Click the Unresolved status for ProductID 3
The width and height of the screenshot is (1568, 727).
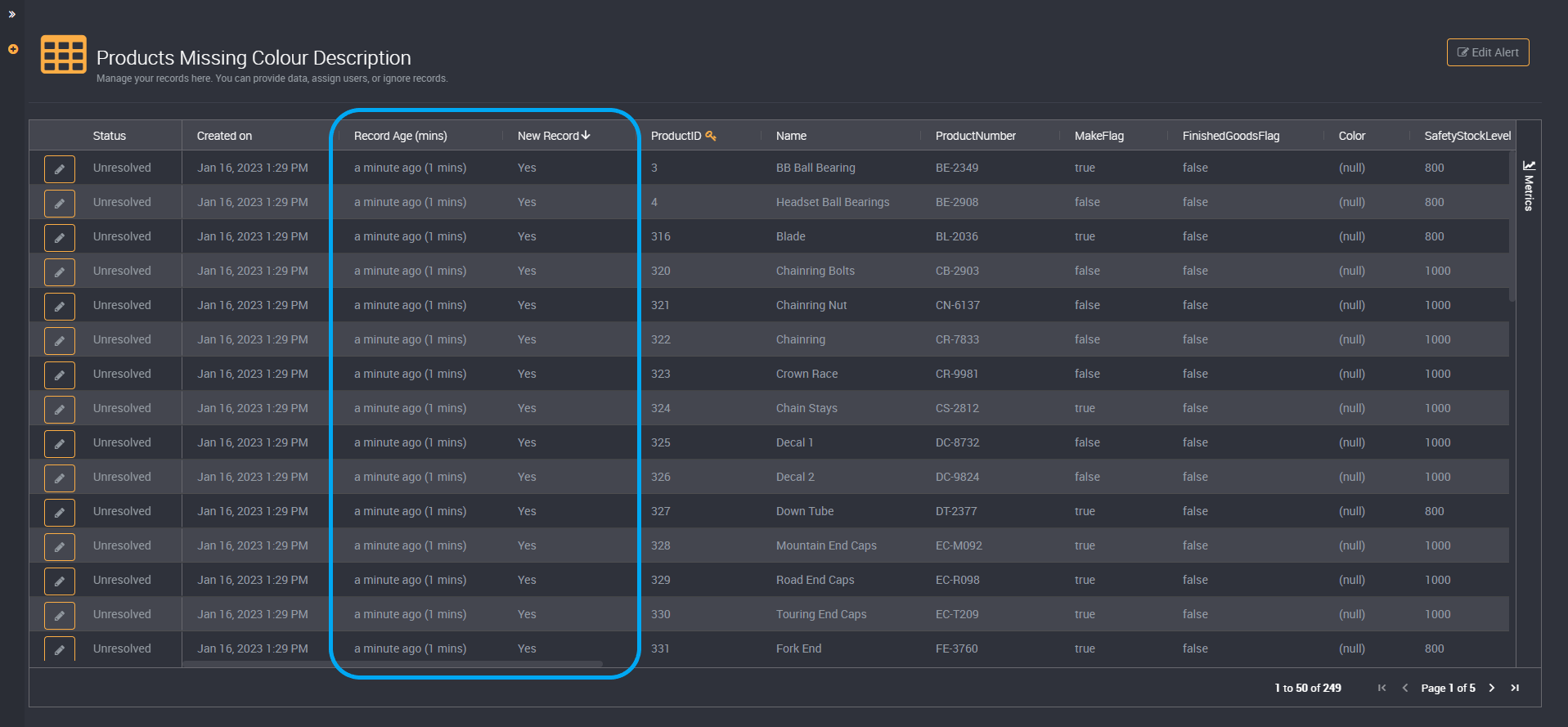(122, 168)
